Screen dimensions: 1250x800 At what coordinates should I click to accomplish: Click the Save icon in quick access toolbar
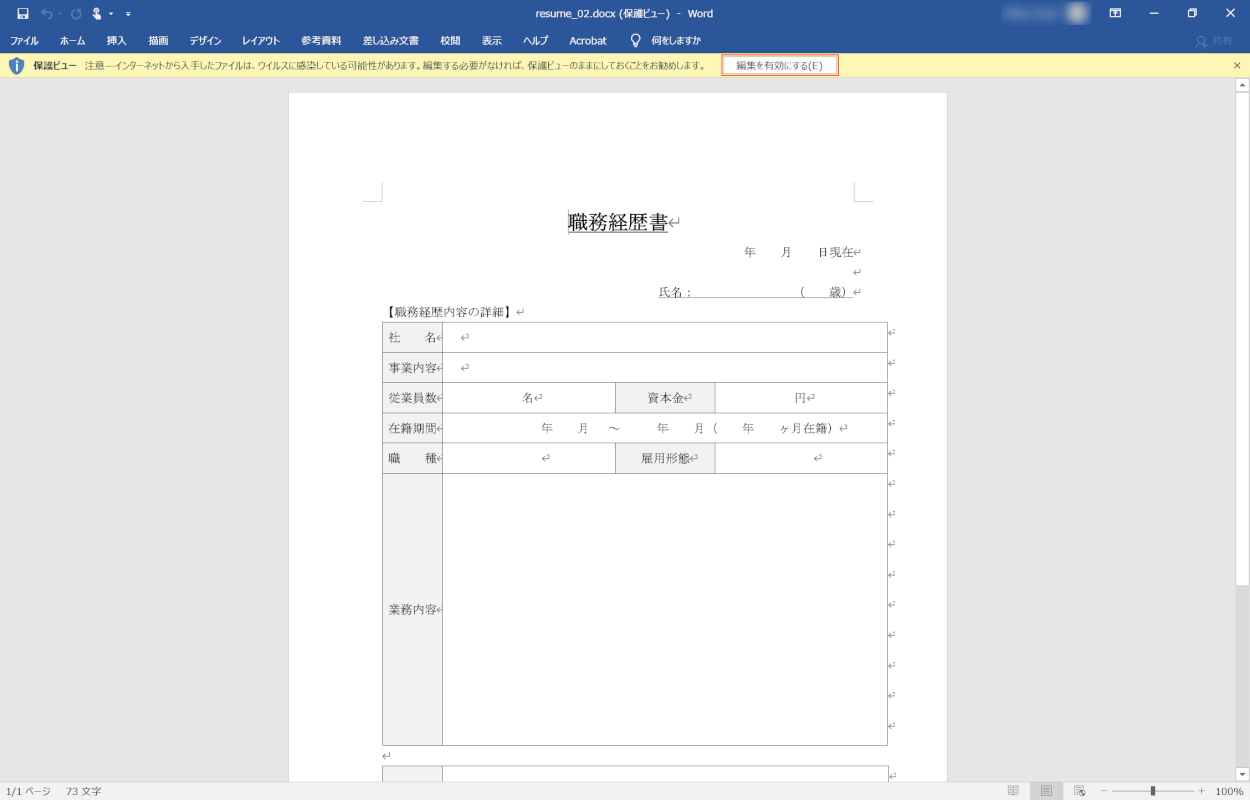23,14
